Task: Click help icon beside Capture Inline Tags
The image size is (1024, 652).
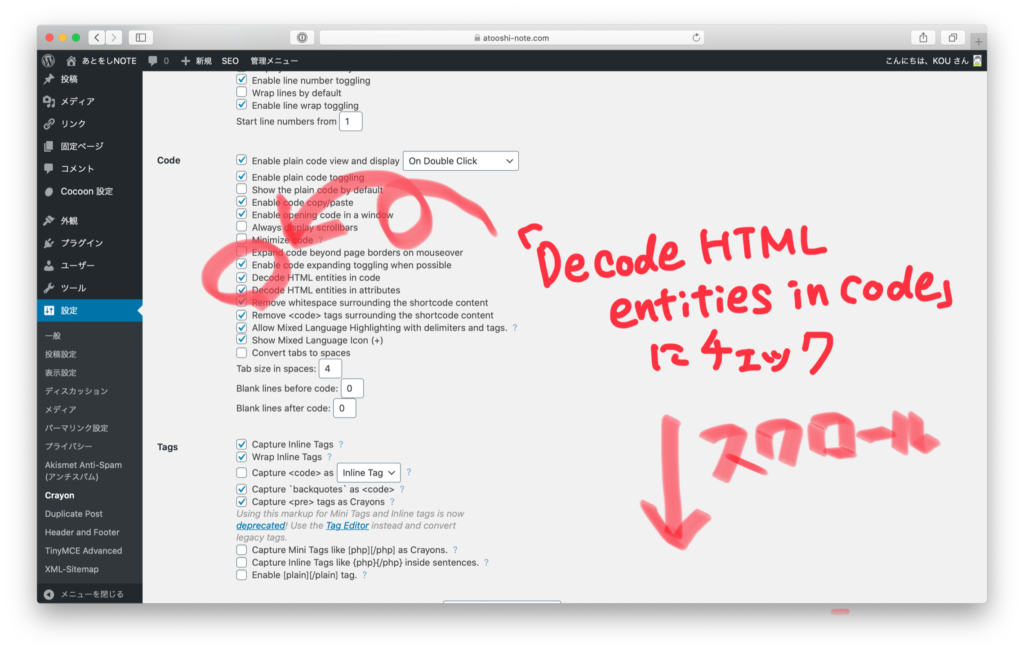Action: pyautogui.click(x=341, y=444)
